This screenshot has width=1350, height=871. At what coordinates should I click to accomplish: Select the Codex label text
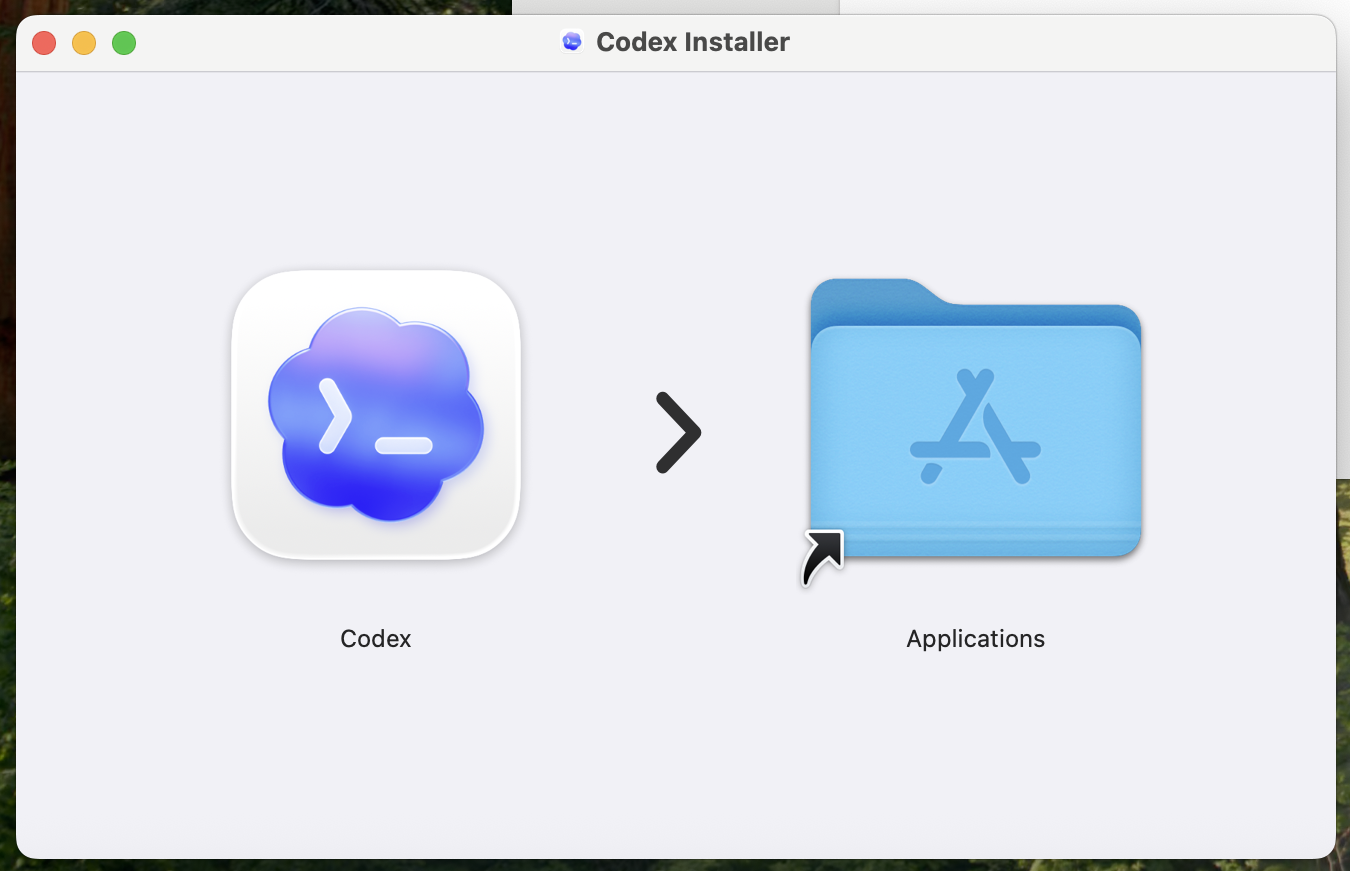tap(375, 638)
